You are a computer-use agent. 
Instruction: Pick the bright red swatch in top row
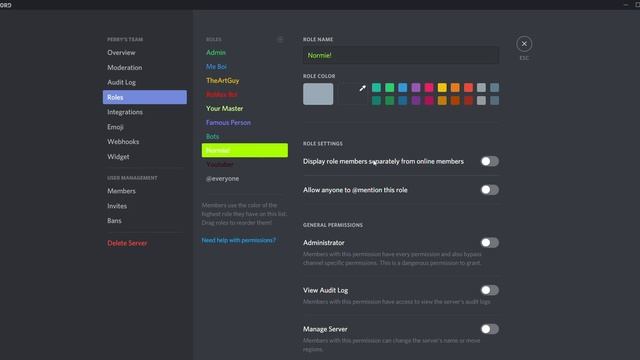468,87
